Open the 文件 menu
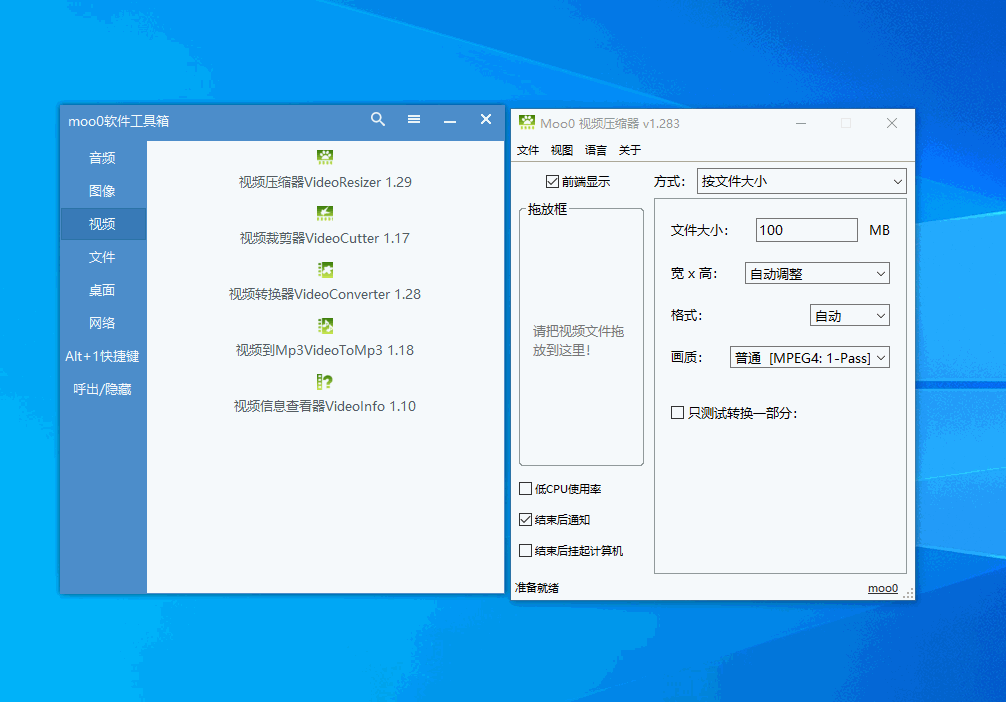Screen dimensions: 1006x702 (x=527, y=150)
